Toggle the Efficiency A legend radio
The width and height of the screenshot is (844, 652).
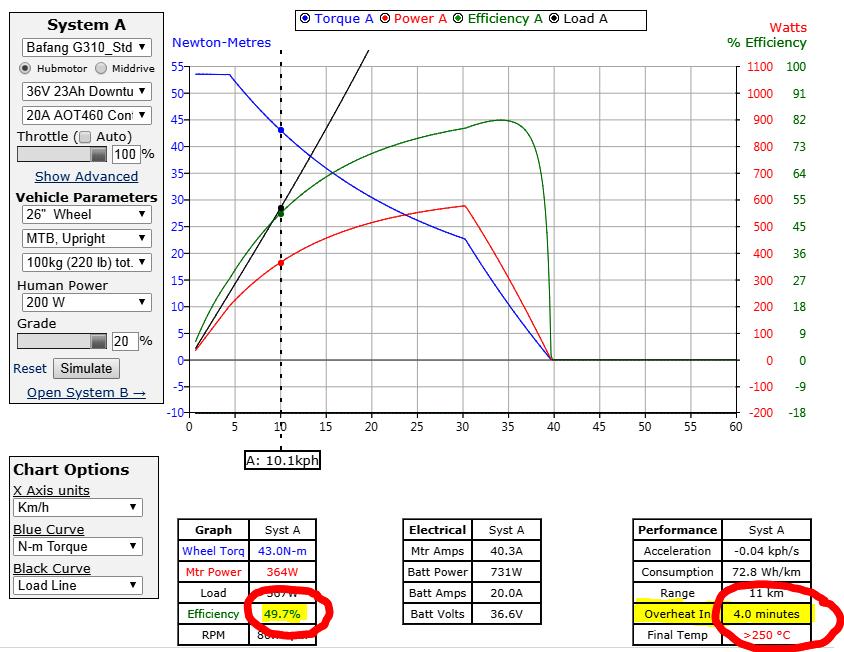pyautogui.click(x=459, y=18)
